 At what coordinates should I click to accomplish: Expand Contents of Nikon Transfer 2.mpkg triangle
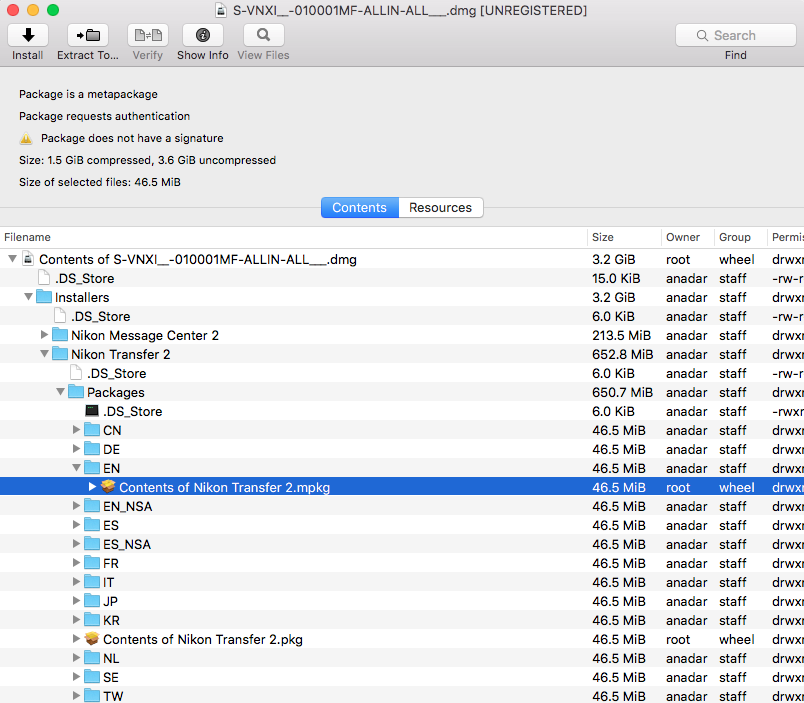[92, 487]
